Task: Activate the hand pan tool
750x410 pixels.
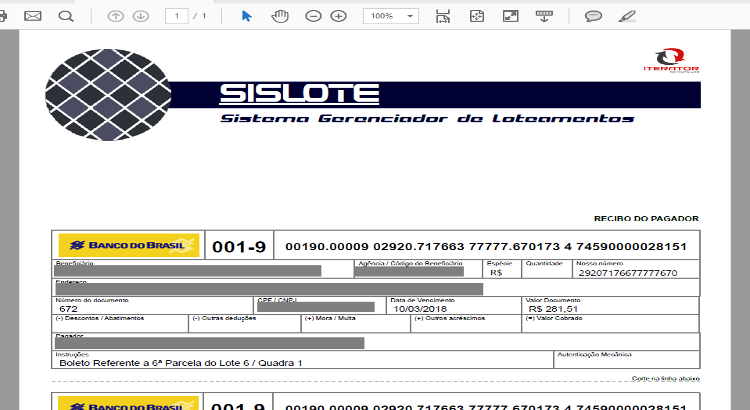Action: click(x=280, y=16)
